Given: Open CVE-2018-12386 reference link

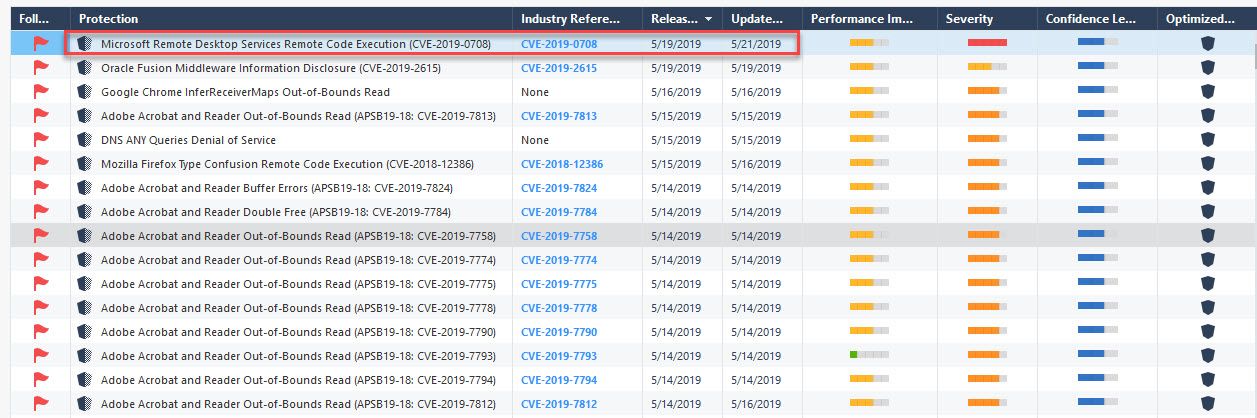Looking at the screenshot, I should pos(562,164).
